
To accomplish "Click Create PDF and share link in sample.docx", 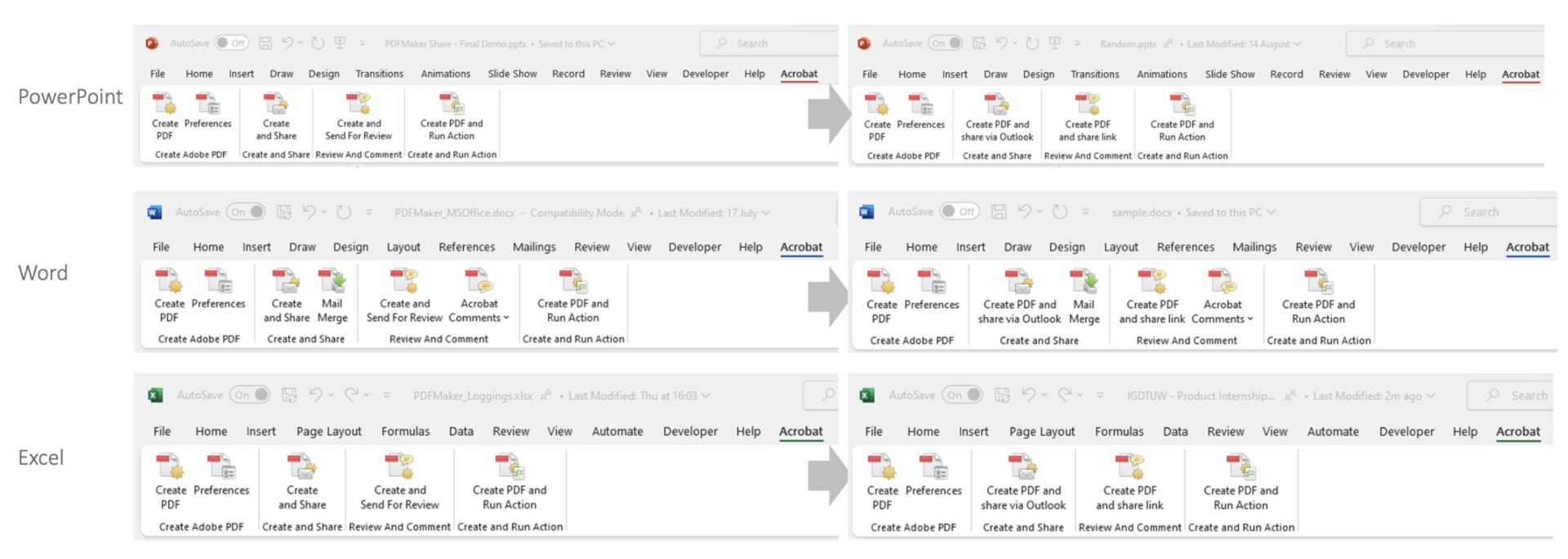I will (1151, 297).
